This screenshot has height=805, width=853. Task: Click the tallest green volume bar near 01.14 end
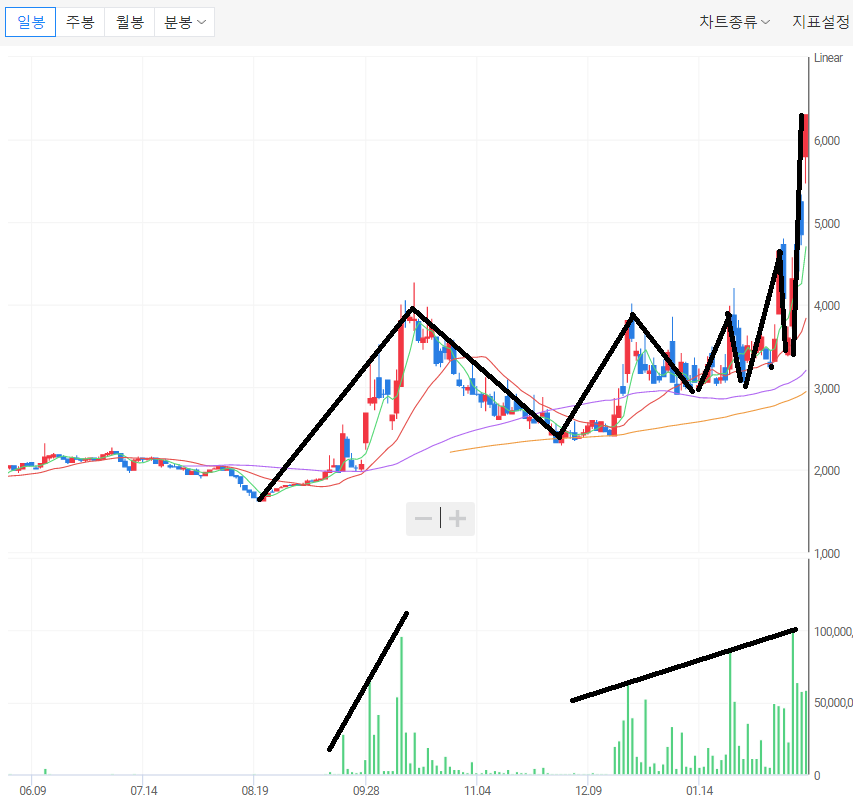793,703
